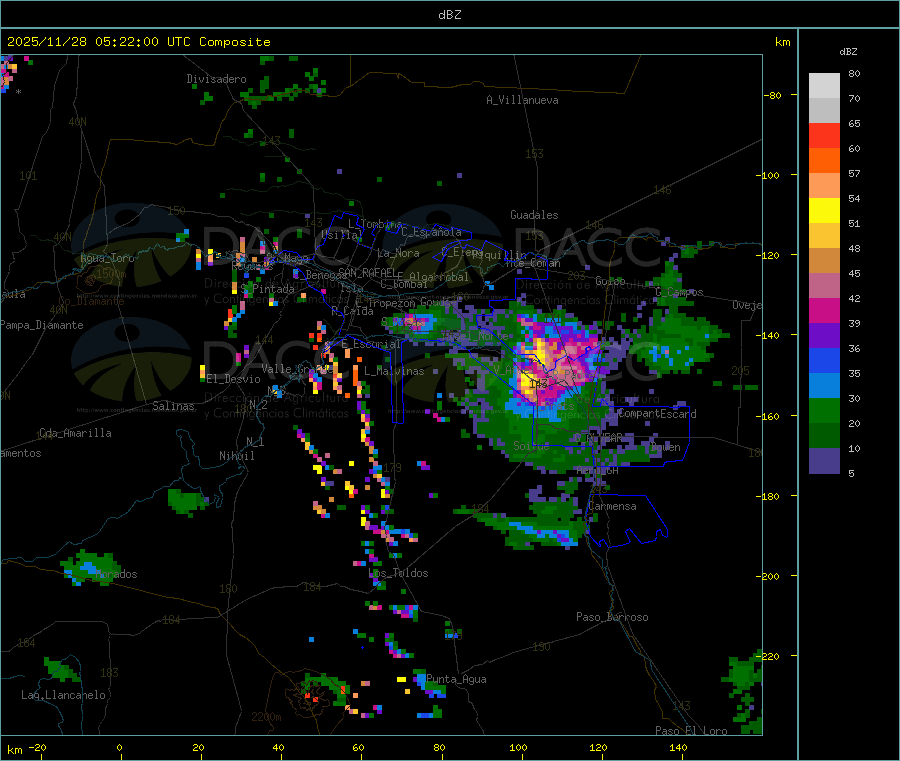The image size is (900, 761).
Task: Click the C_Española label
Action: 431,232
